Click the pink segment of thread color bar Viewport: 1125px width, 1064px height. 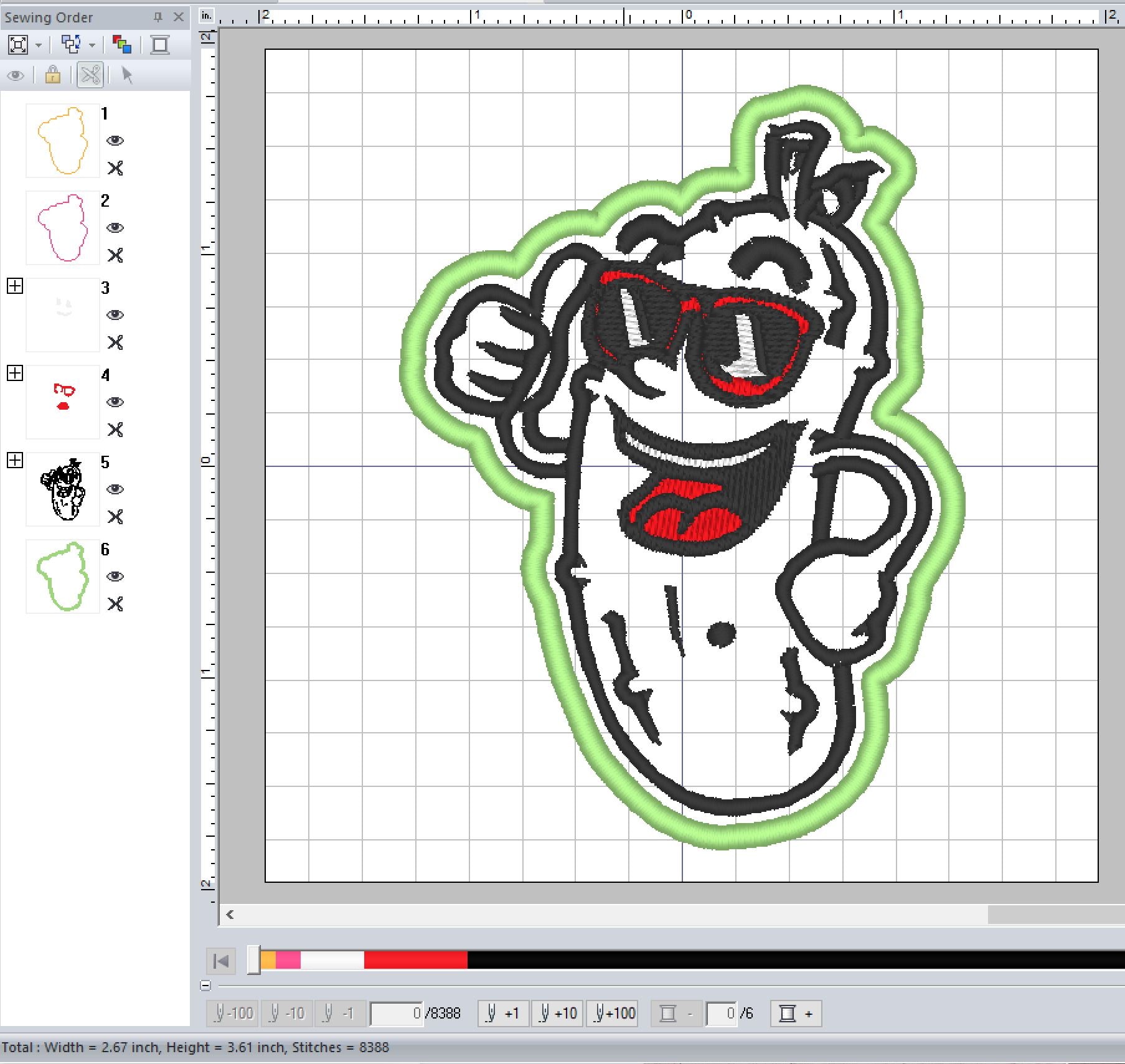[x=288, y=960]
